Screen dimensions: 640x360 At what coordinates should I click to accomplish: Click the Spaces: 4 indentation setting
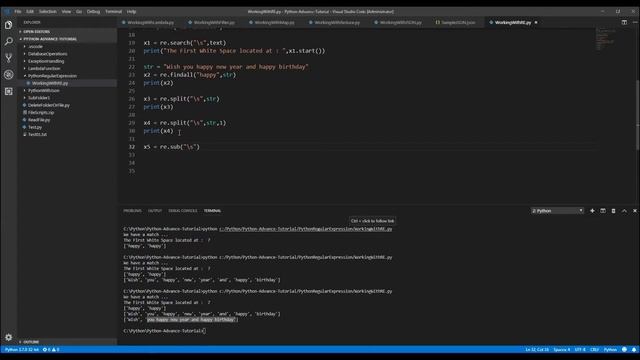[x=562, y=349]
